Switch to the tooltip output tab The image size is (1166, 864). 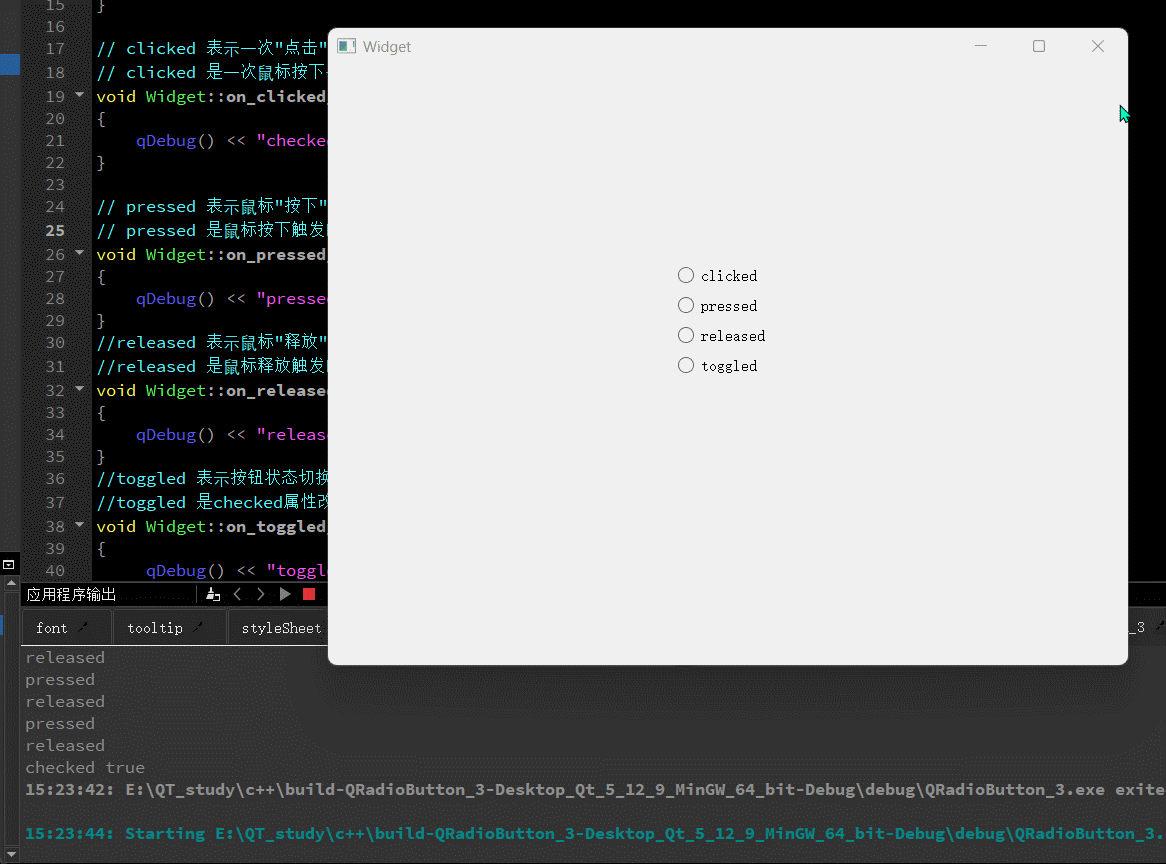[155, 628]
